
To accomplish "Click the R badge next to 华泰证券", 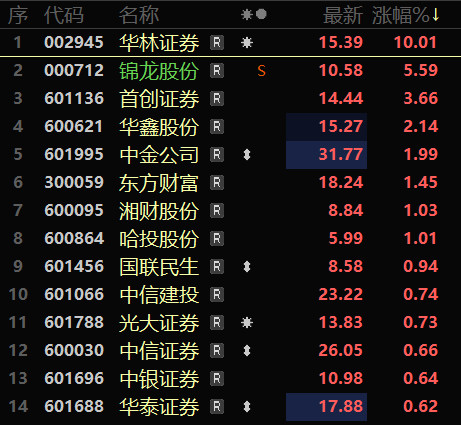I will click(217, 407).
